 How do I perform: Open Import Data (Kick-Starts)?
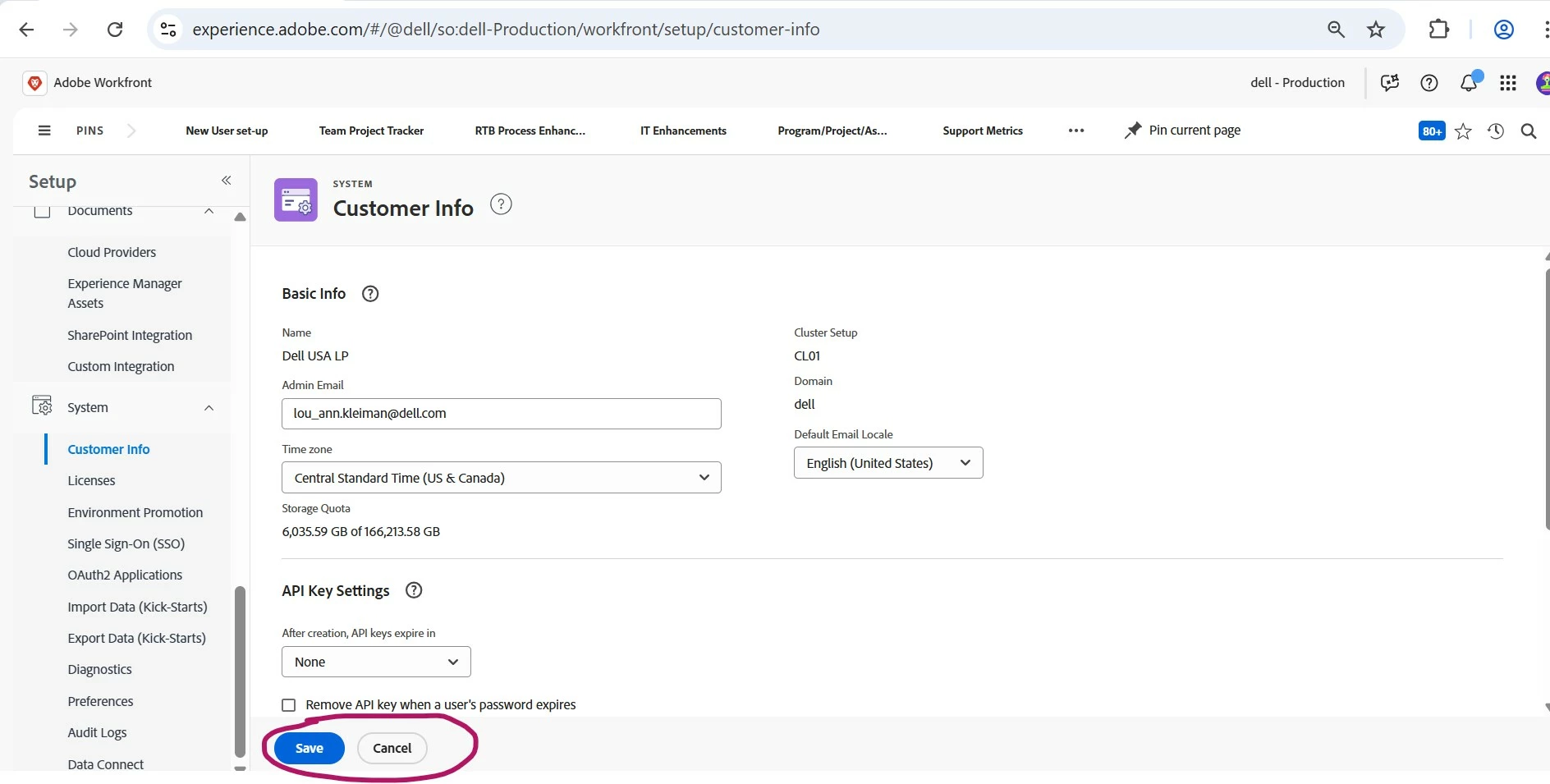click(x=137, y=607)
